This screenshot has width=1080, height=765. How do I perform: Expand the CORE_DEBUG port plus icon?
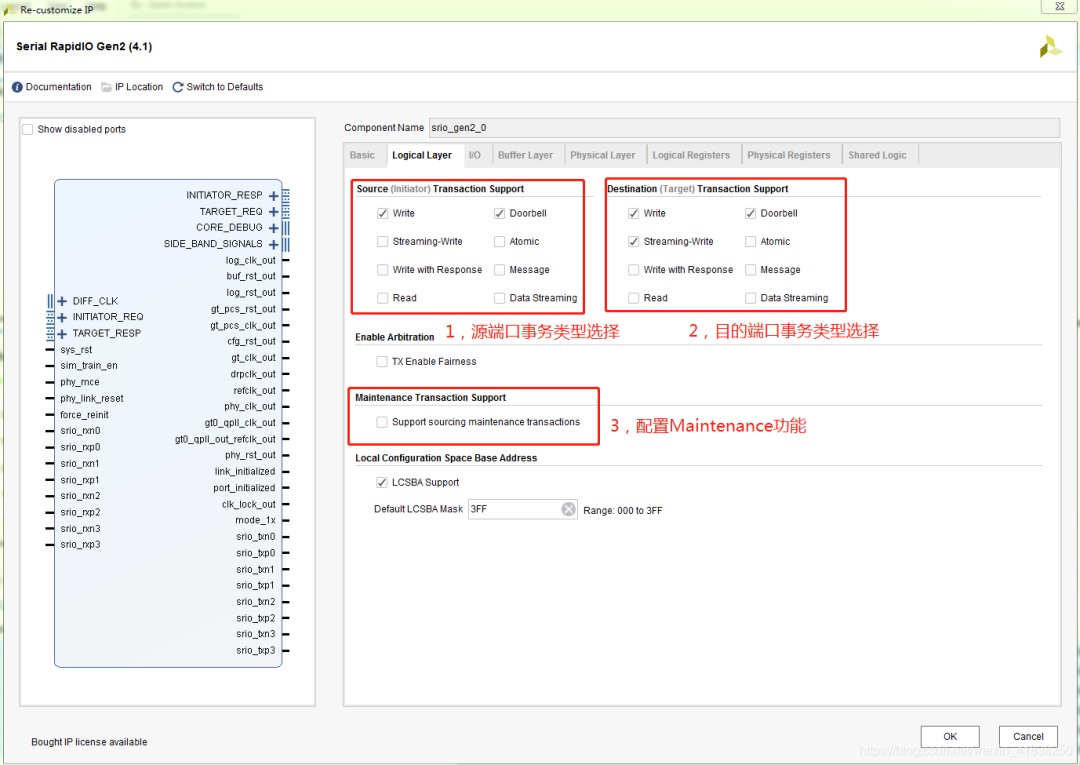click(273, 228)
